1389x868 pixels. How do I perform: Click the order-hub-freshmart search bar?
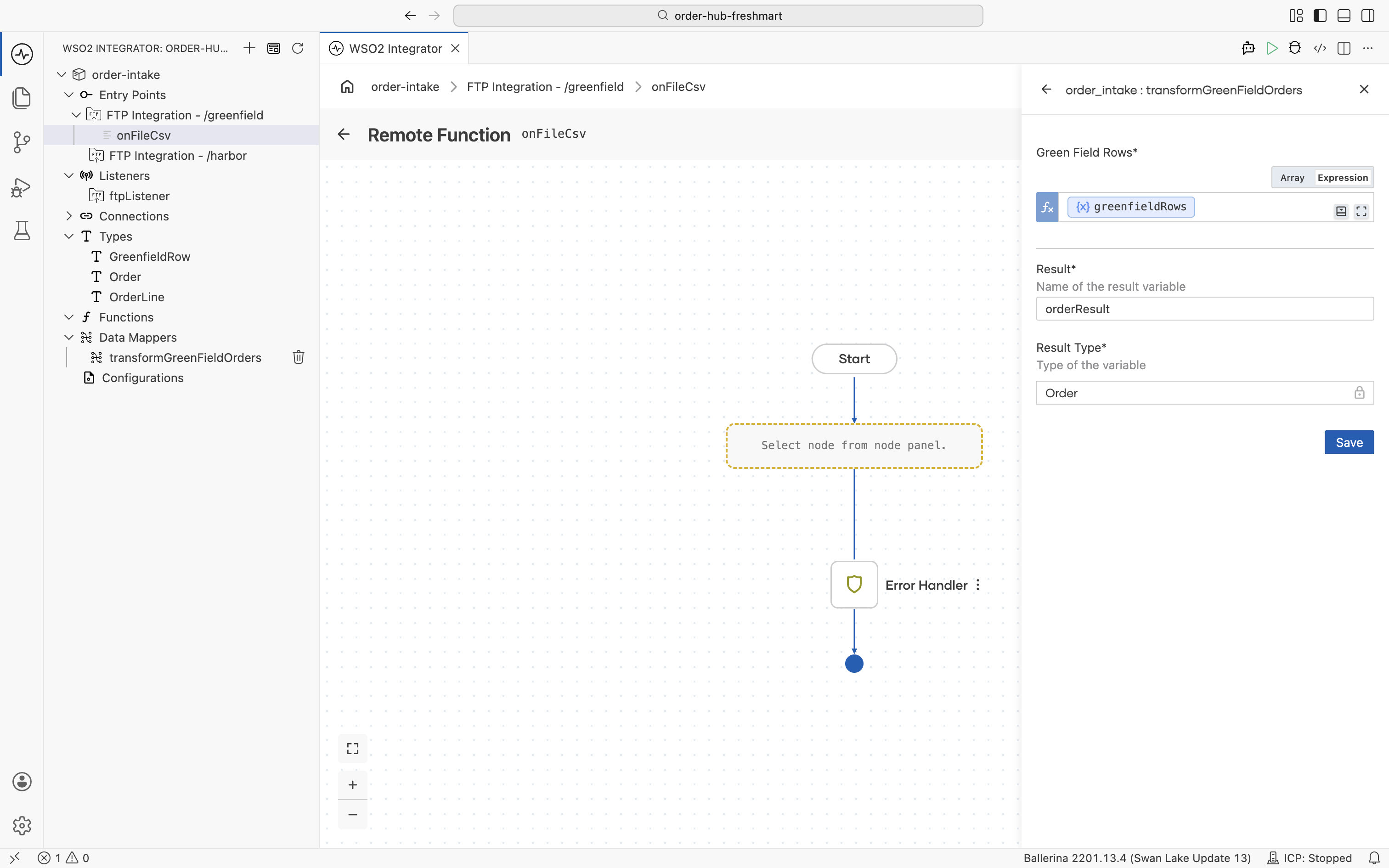tap(718, 16)
